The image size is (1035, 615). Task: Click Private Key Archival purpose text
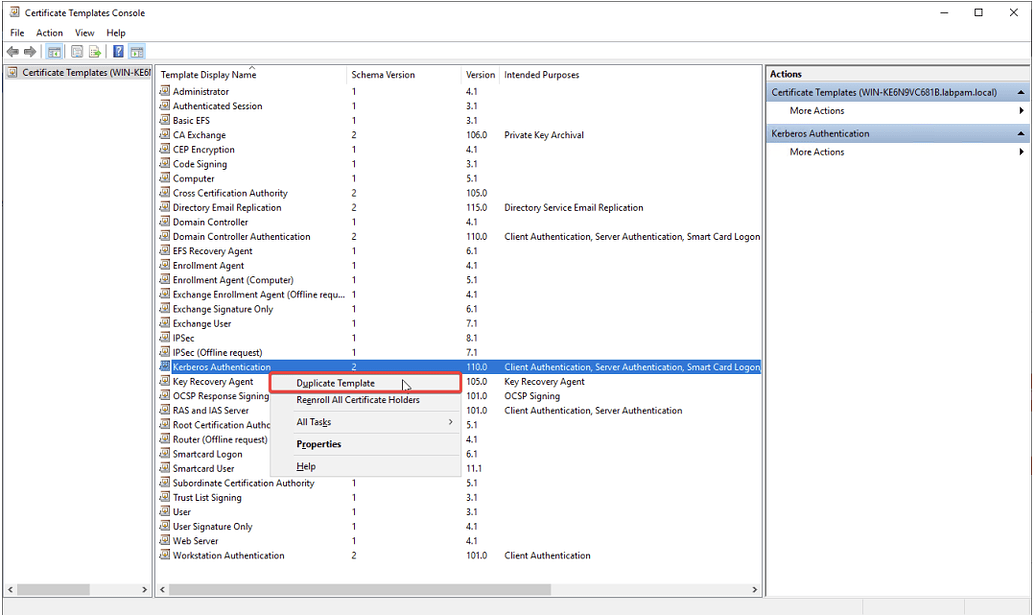544,135
